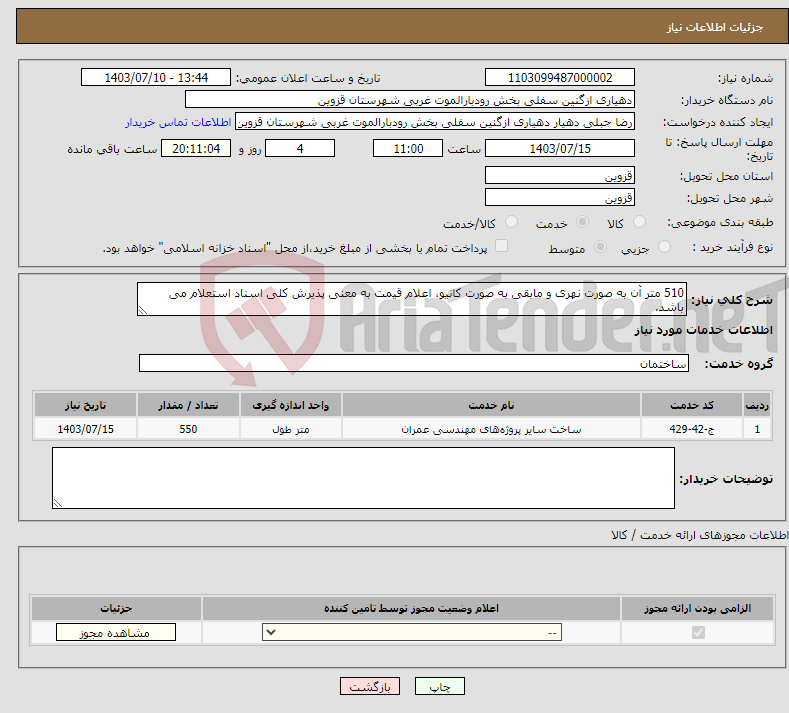Click the اطلاعات مجوزهای ارائه خدمت / کالا heading

pos(699,535)
